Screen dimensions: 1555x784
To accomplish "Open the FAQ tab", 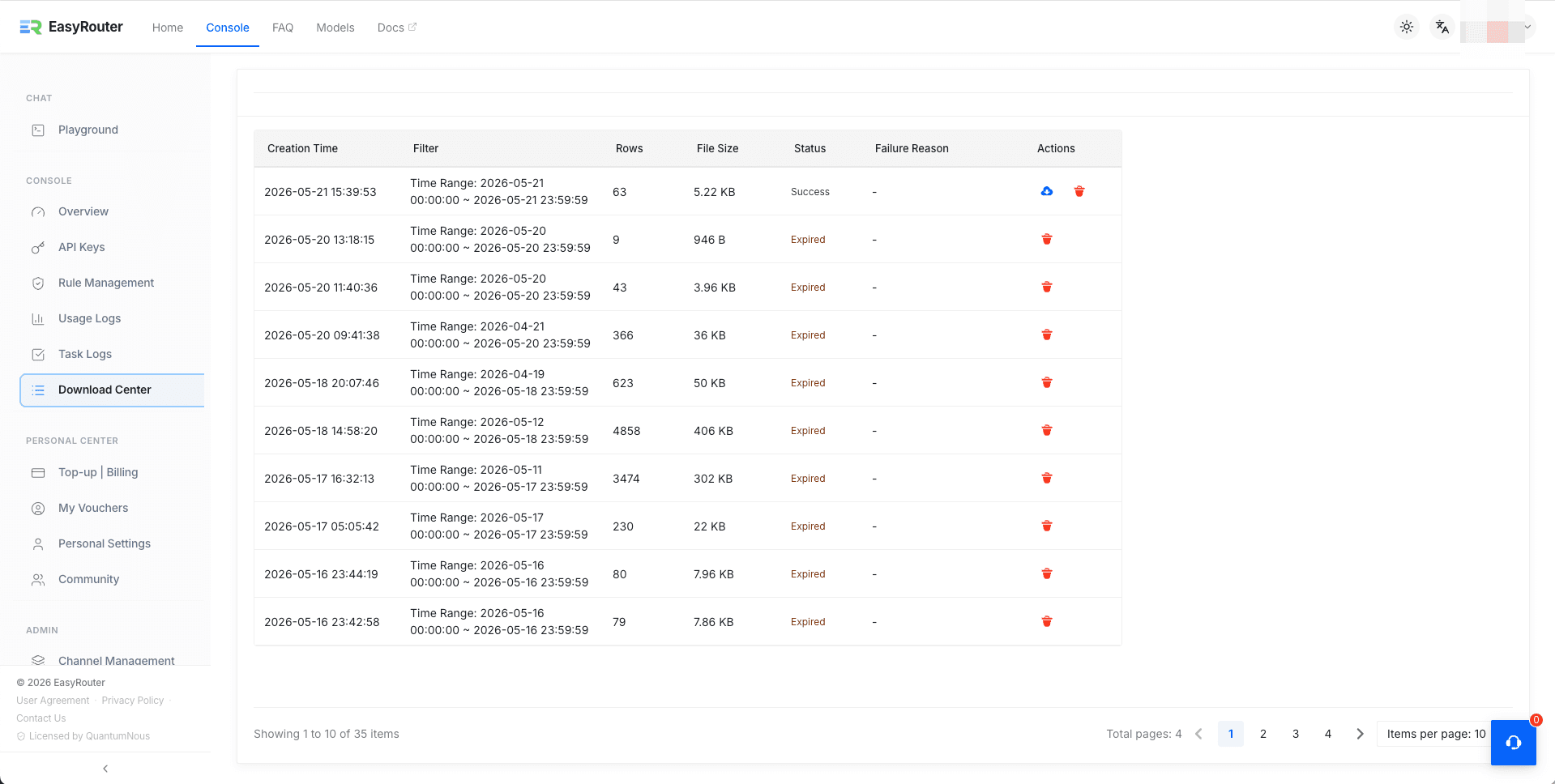I will click(x=283, y=28).
